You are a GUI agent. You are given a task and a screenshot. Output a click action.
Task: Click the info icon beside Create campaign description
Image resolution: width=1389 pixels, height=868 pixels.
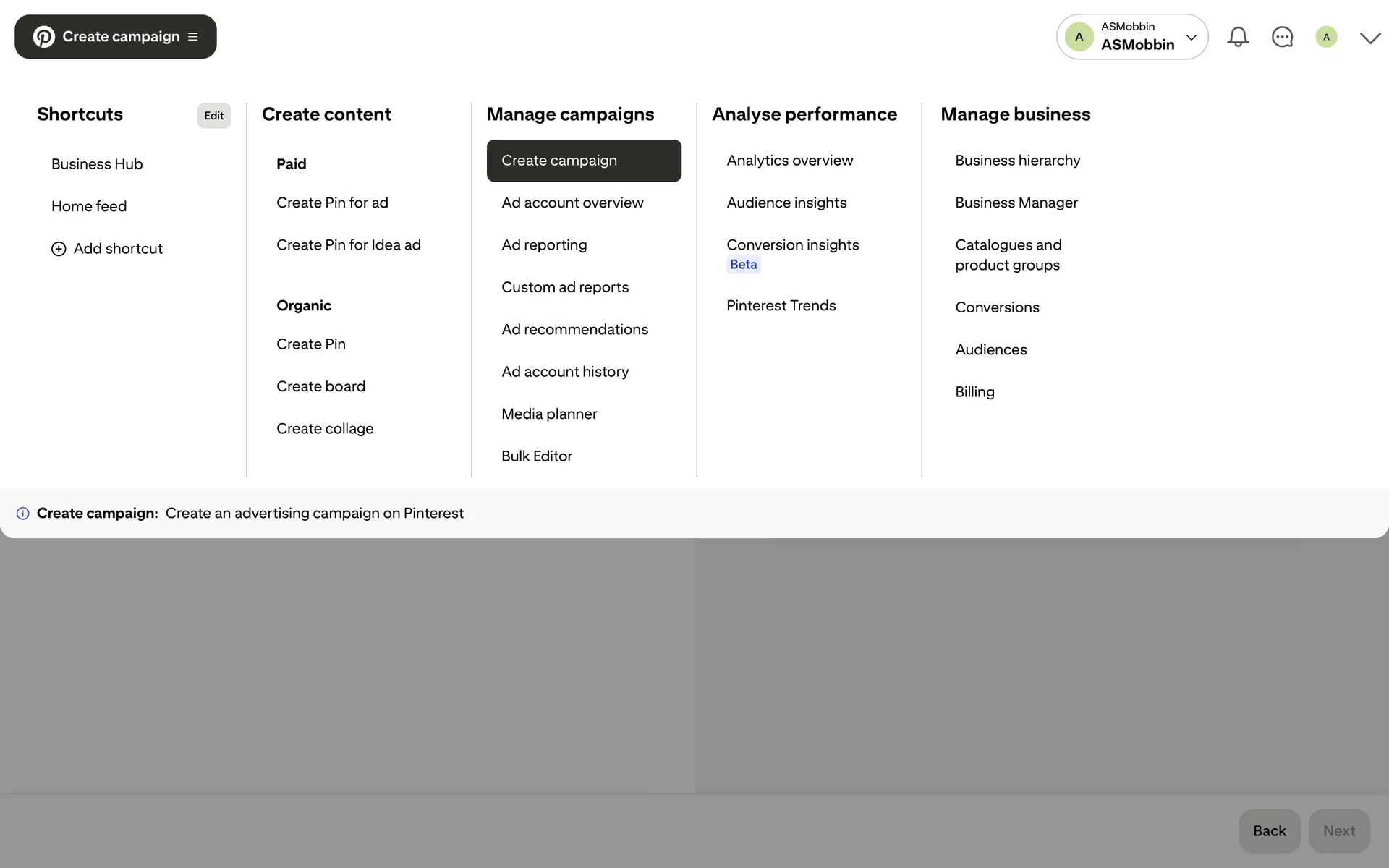point(23,514)
